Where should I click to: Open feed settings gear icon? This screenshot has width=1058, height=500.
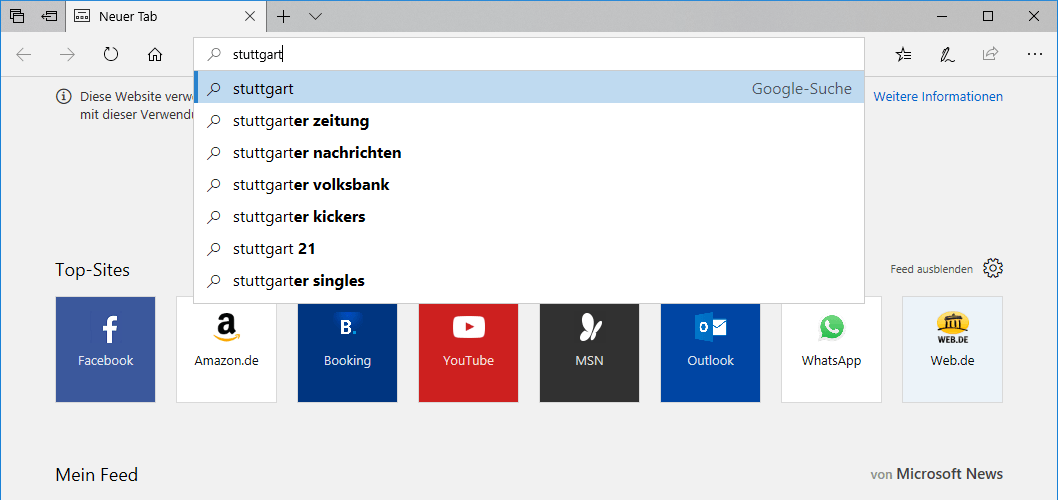coord(993,268)
